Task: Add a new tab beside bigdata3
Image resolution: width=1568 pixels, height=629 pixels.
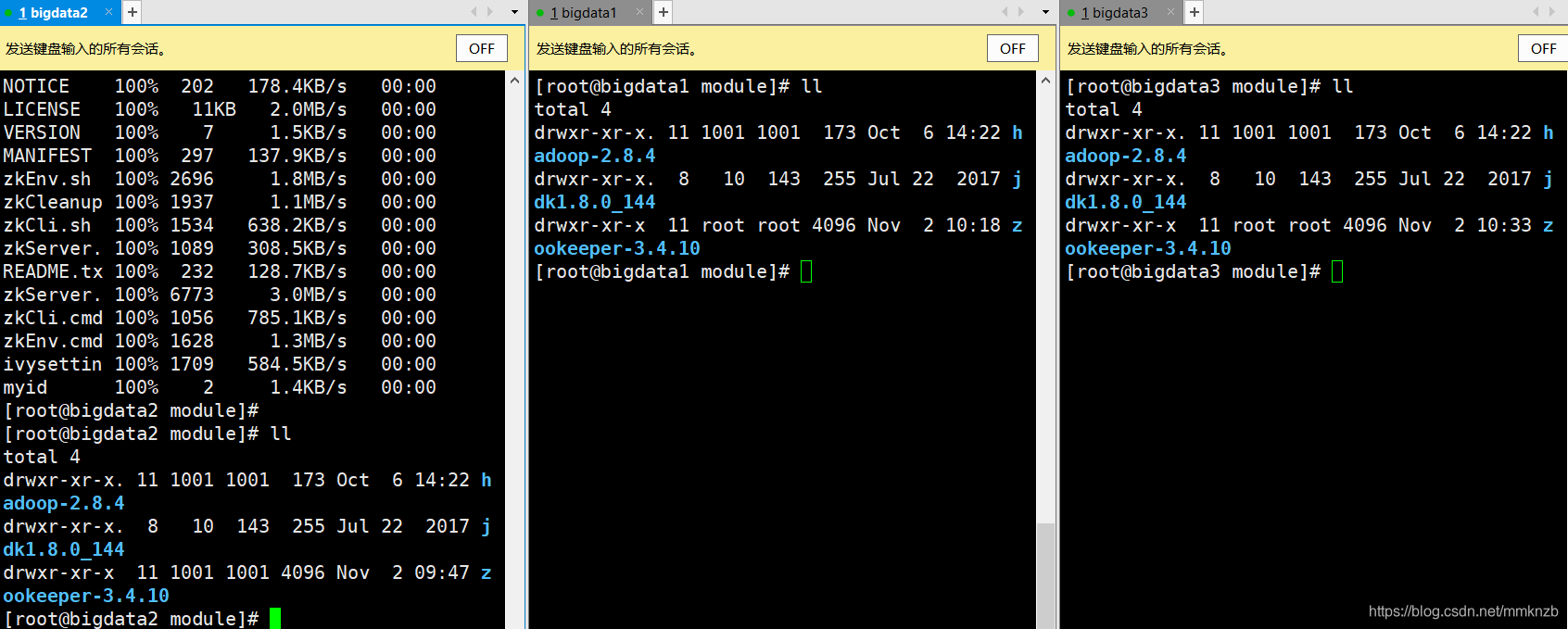Action: (1195, 12)
